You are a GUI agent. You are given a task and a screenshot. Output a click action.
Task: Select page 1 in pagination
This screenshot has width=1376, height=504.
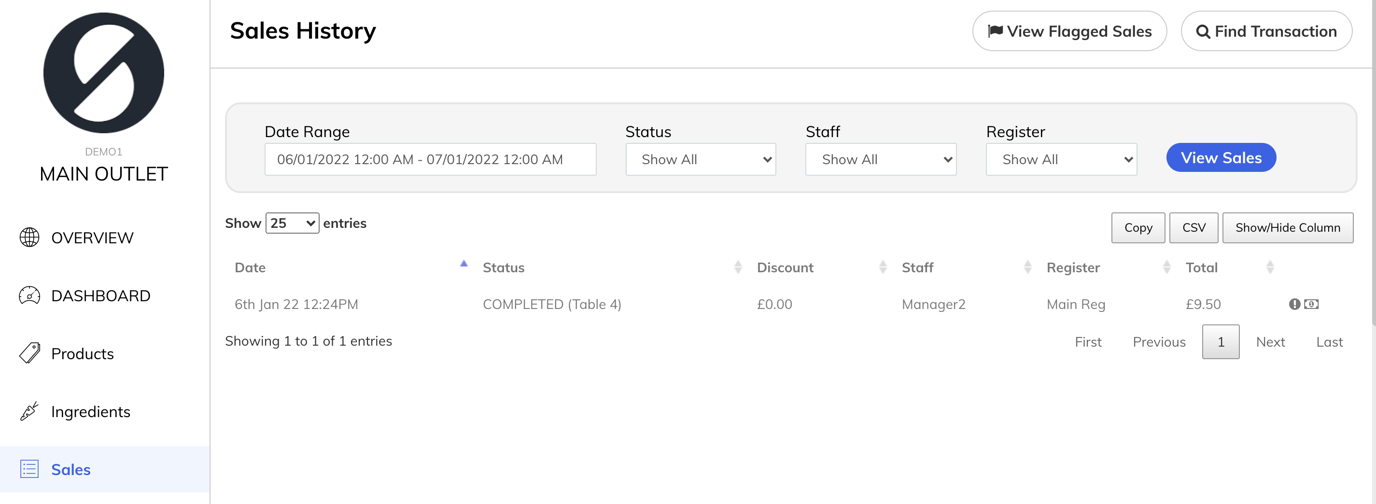click(x=1221, y=342)
